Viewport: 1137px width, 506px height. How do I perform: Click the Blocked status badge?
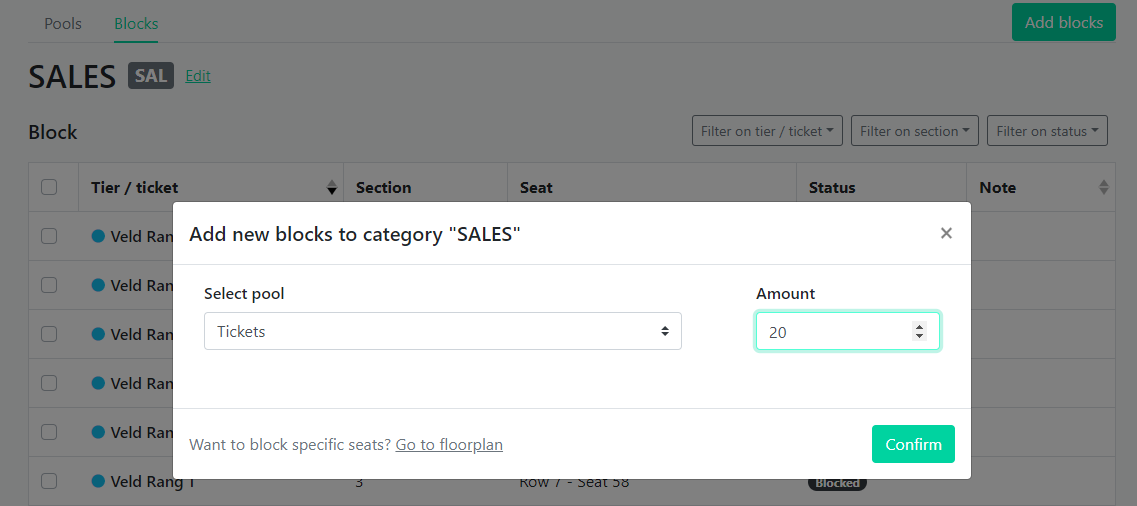[838, 484]
